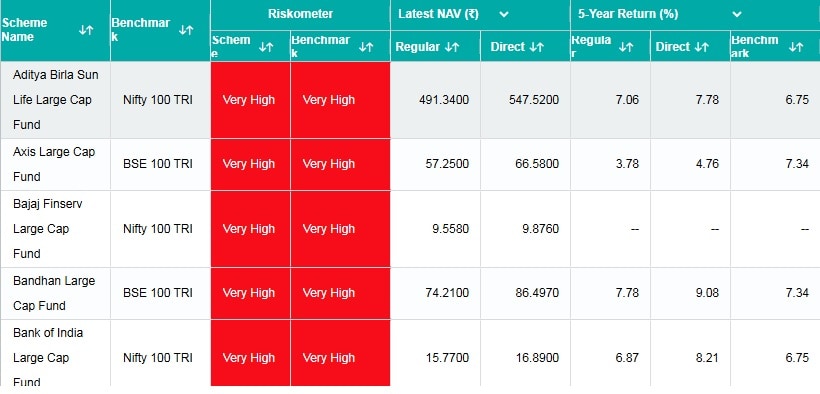Sort by Scheme Name column arrows
The width and height of the screenshot is (820, 394).
(x=86, y=30)
